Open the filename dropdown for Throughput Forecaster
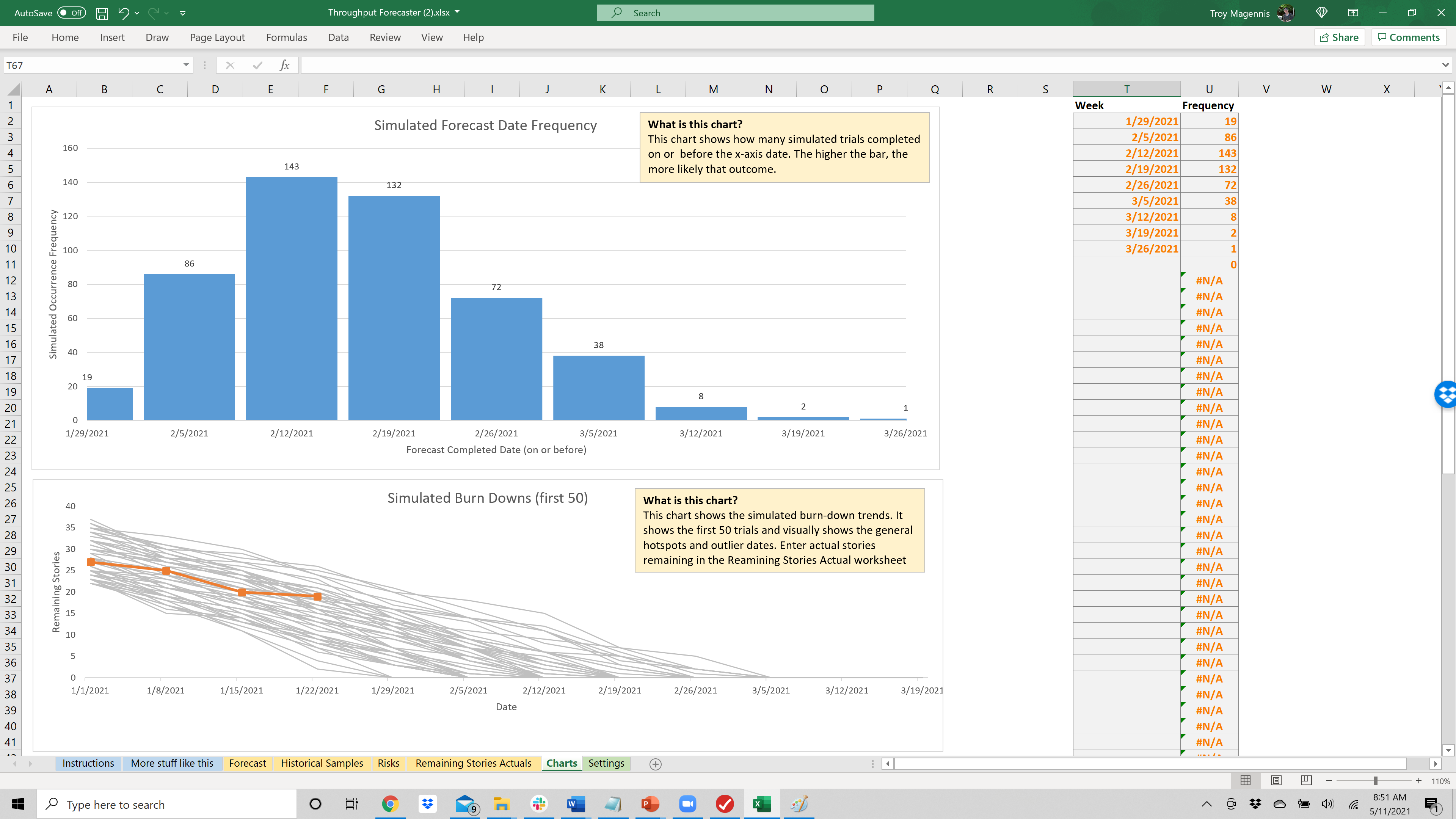 tap(458, 12)
